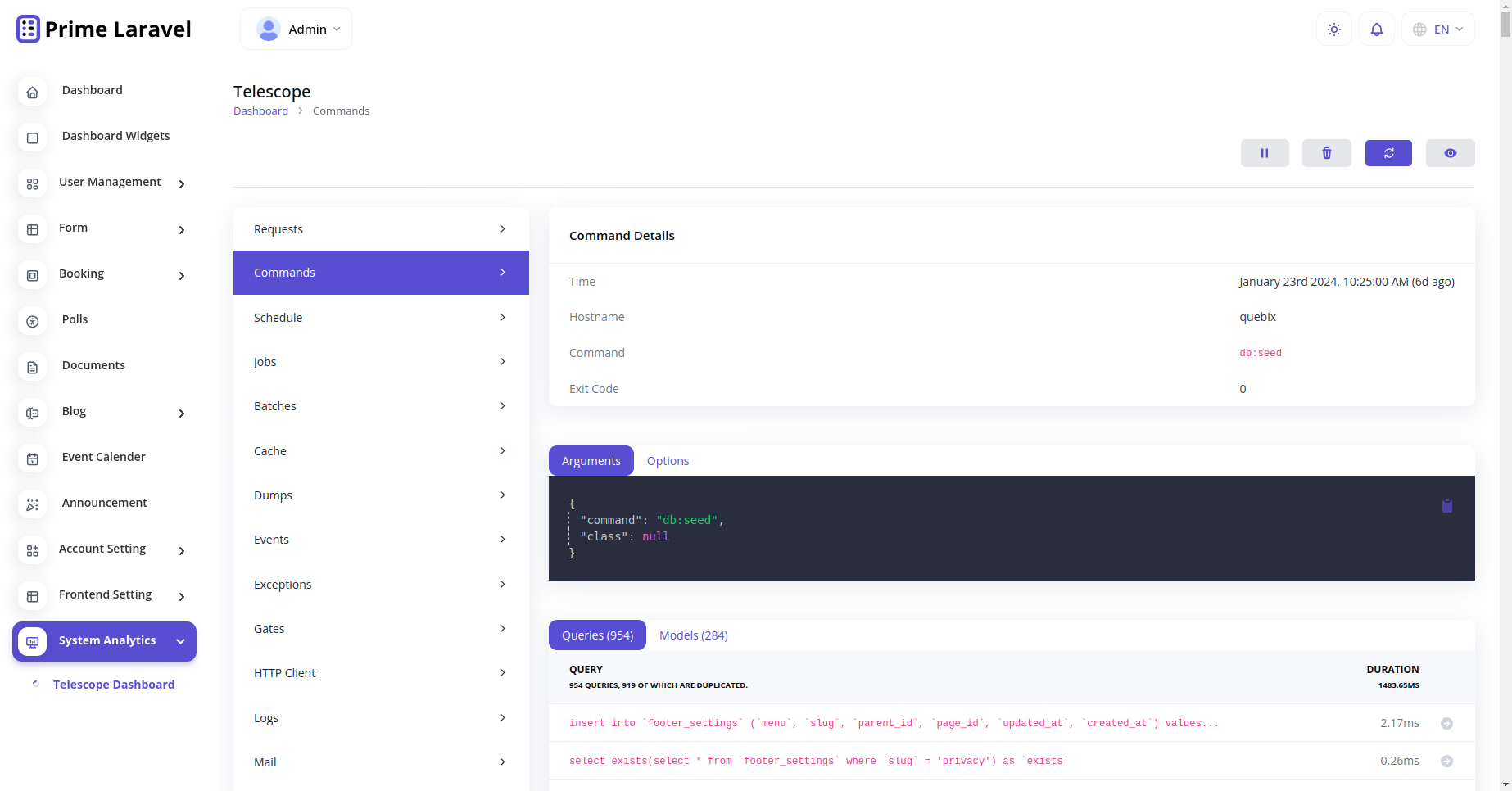Clear entries using the trash icon
This screenshot has width=1512, height=791.
(x=1326, y=153)
